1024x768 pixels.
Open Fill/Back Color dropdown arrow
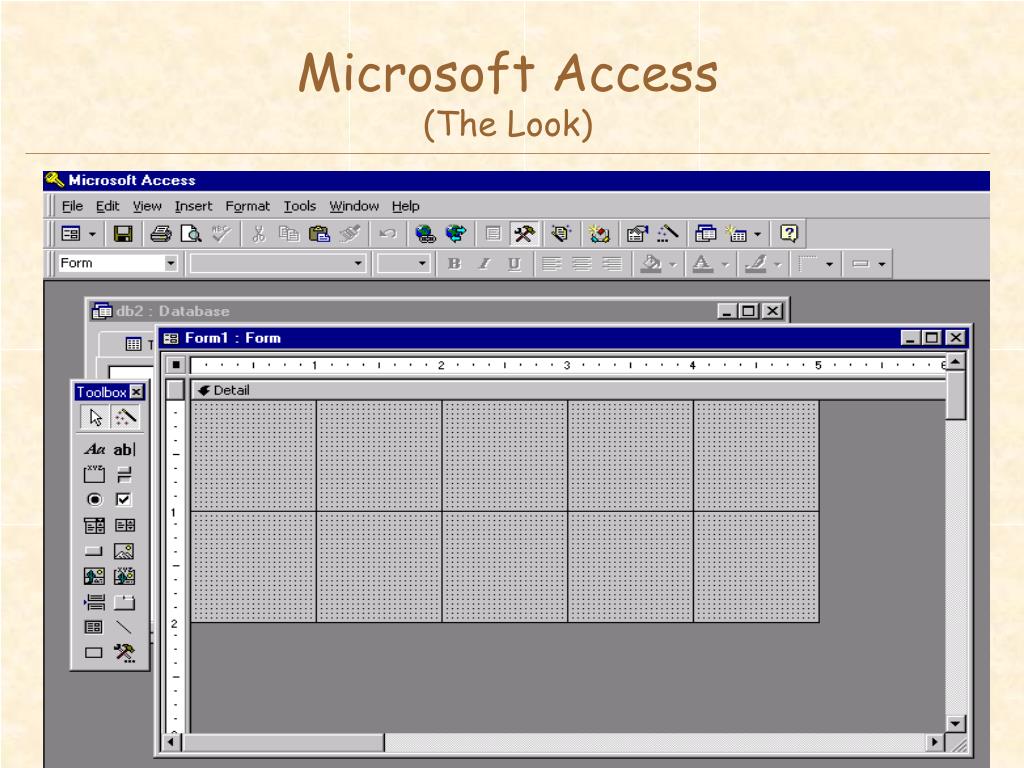point(673,264)
